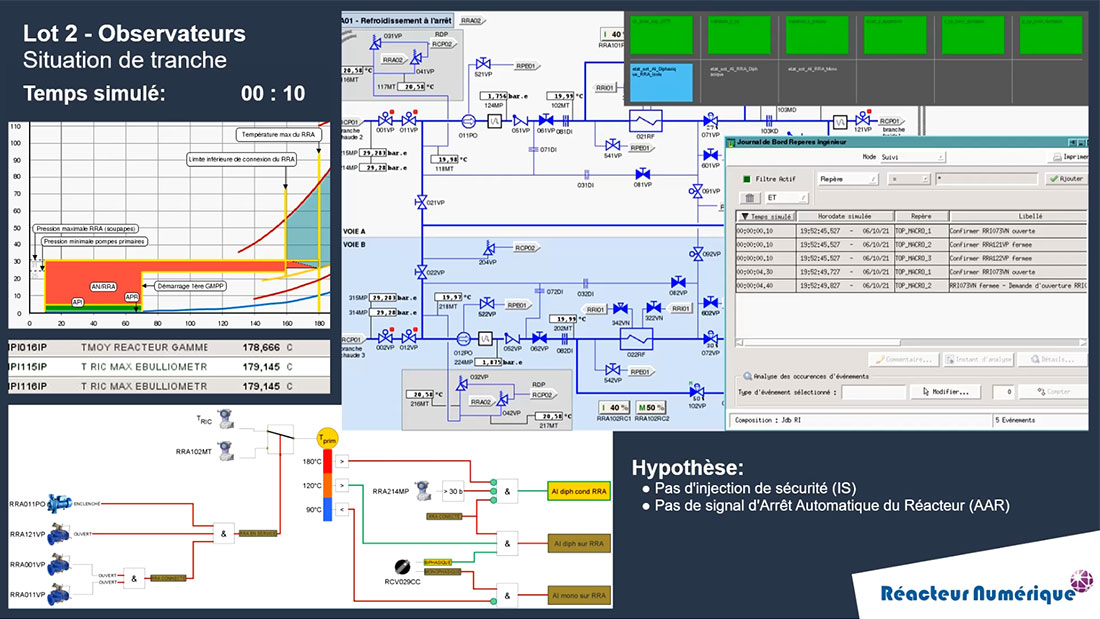Jump to RRA02 synoptic link at top

pos(472,20)
